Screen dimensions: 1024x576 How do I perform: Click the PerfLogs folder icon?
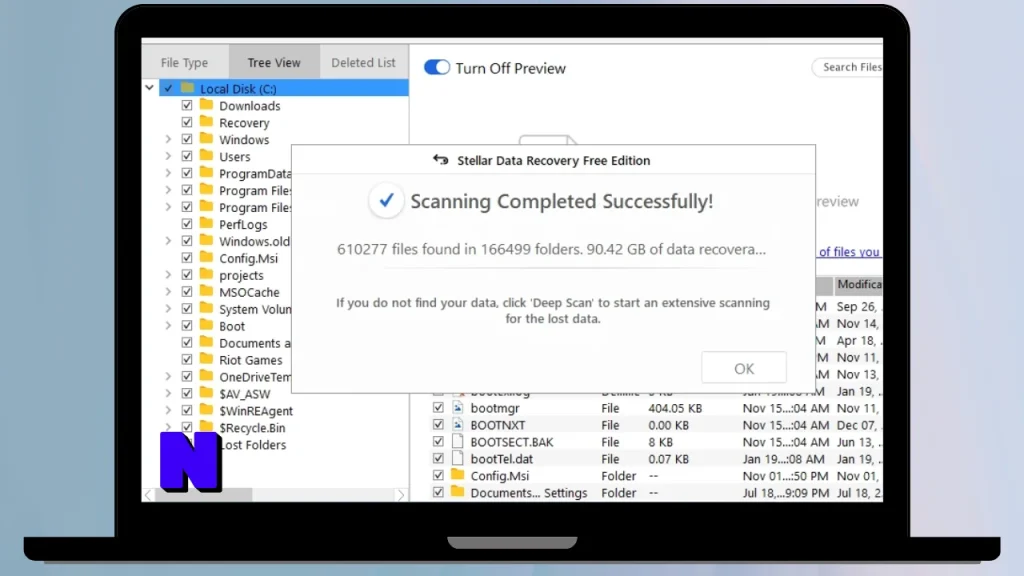point(206,223)
